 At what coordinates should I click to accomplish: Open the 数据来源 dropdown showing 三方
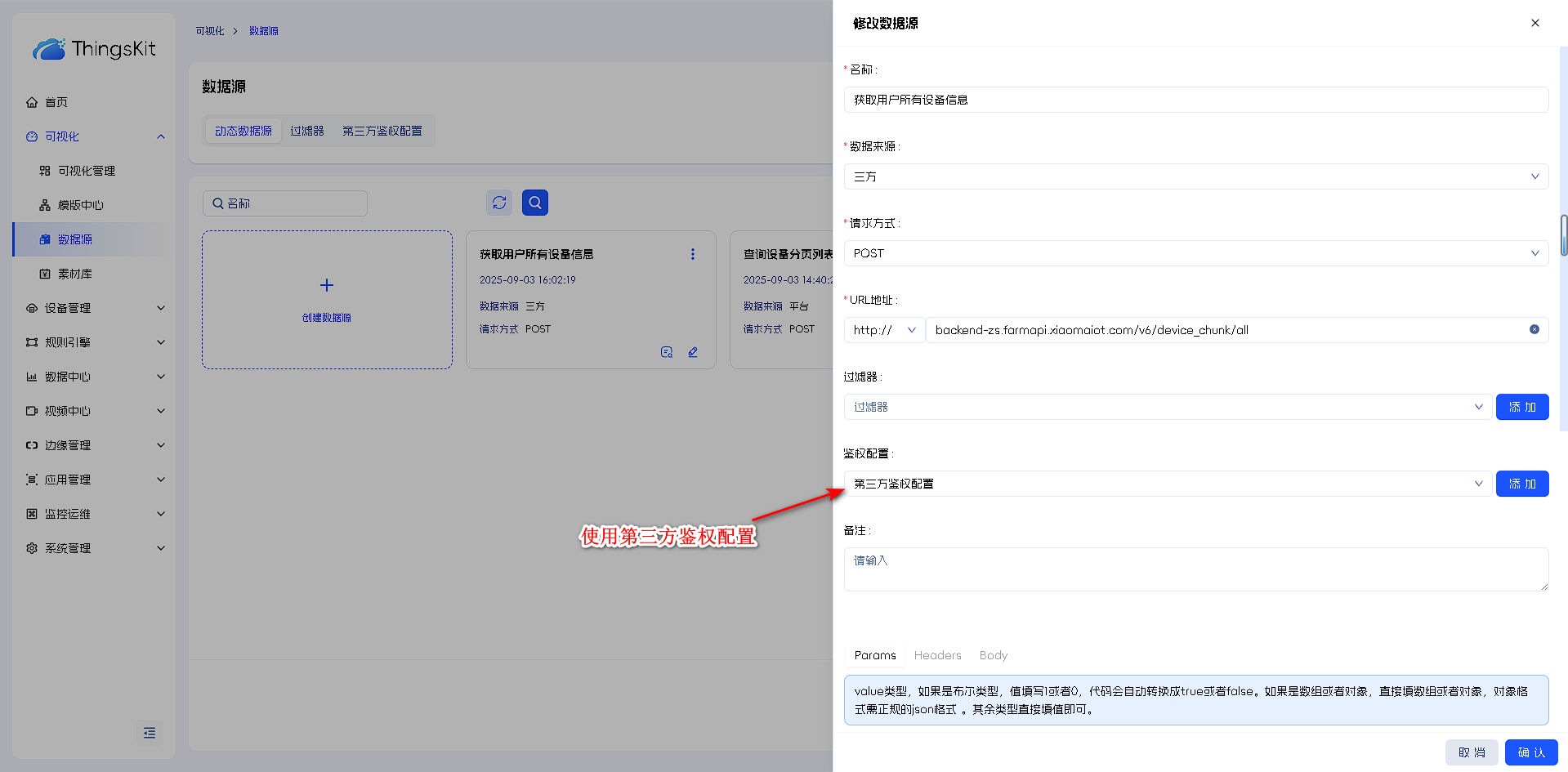coord(1195,176)
